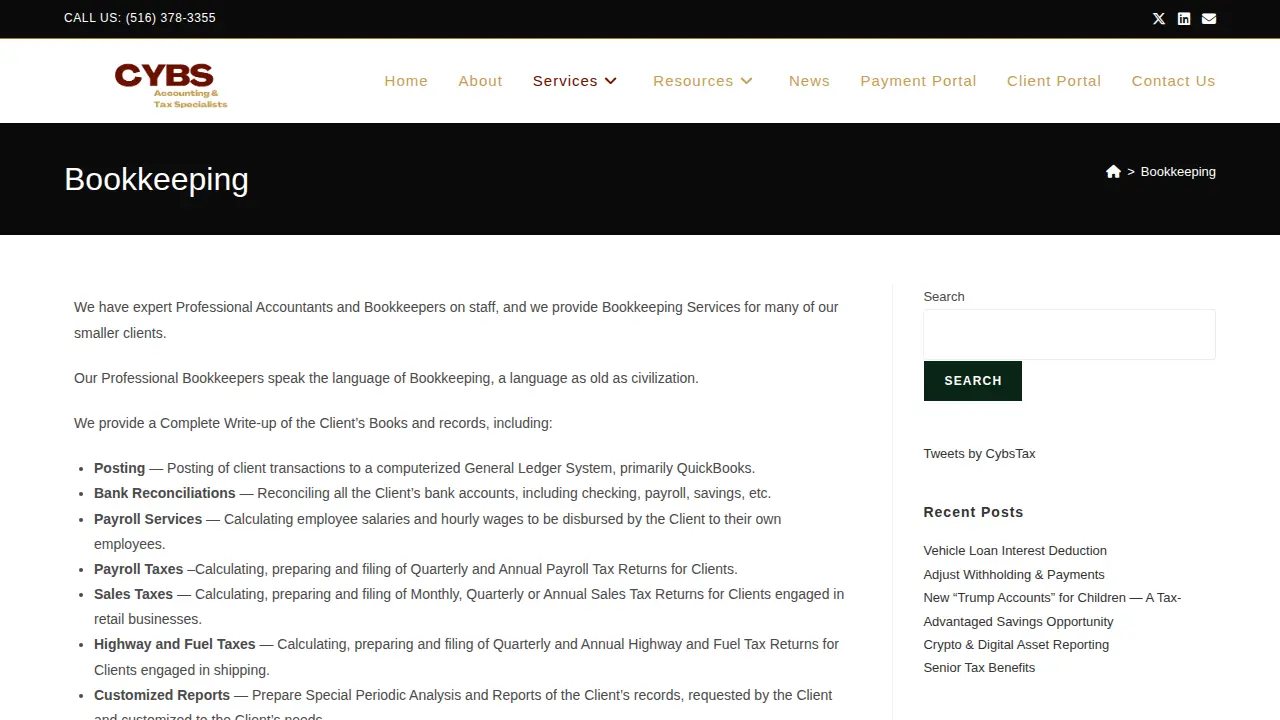The image size is (1280, 720).
Task: Click the bold Bank Reconciliations term
Action: (x=165, y=493)
